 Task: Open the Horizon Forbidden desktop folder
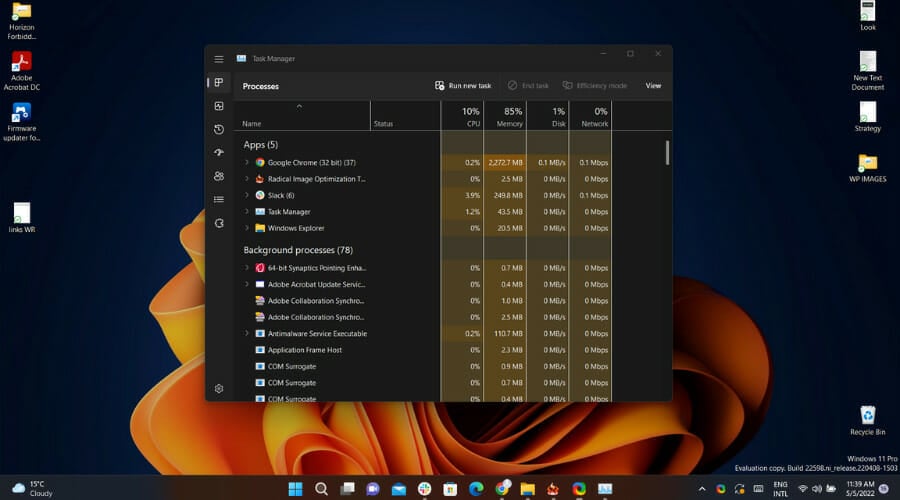coord(21,21)
